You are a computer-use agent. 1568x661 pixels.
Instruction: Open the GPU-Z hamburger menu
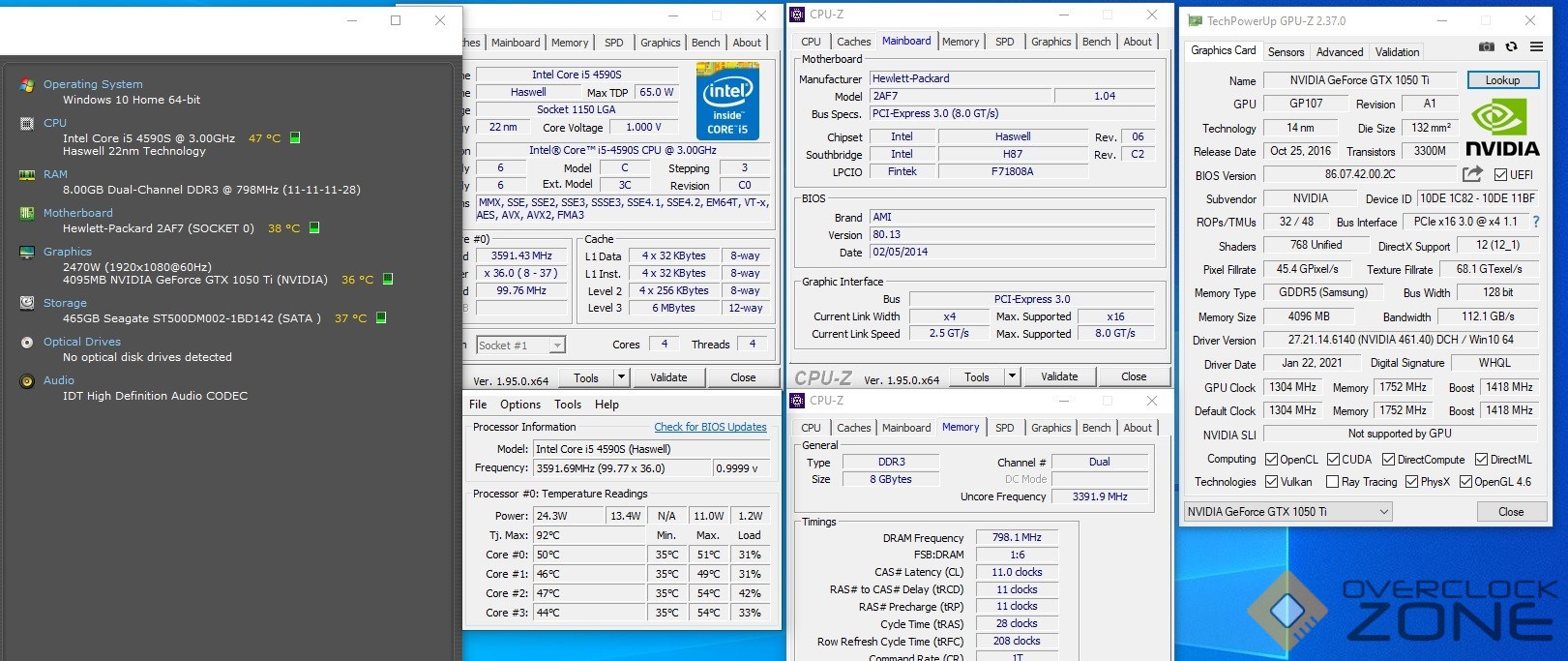click(1536, 46)
